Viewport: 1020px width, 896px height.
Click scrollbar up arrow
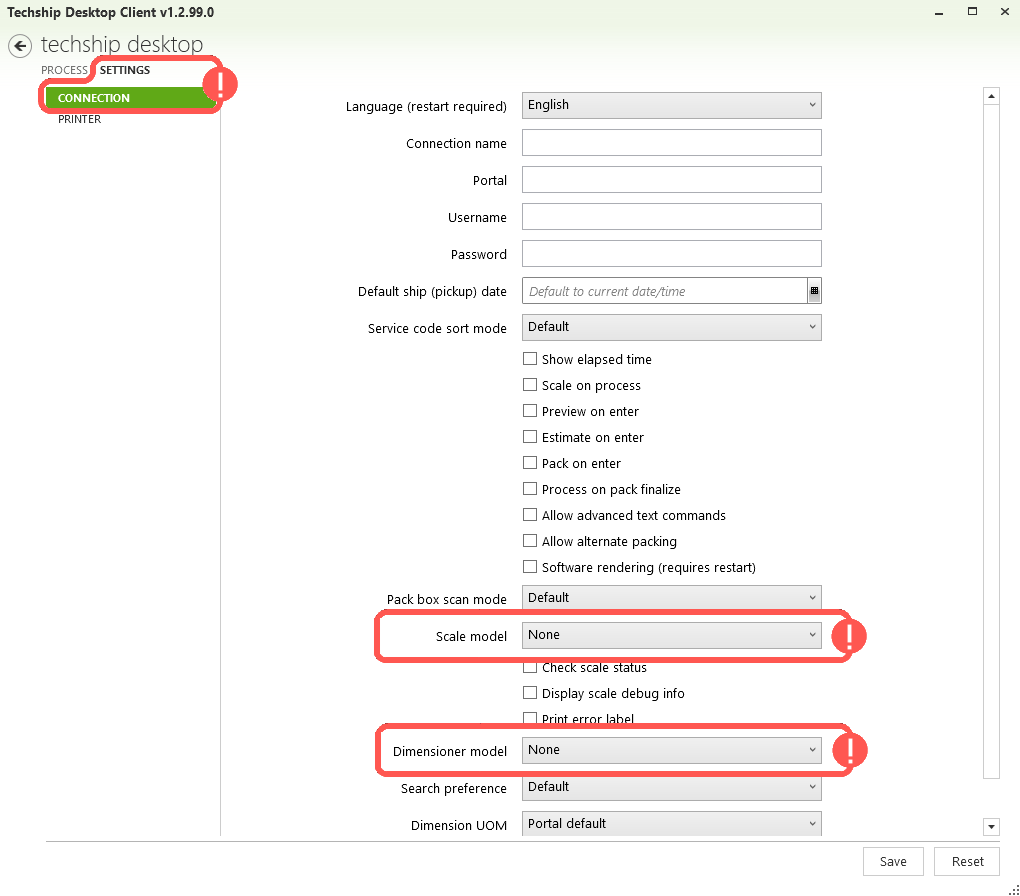coord(991,96)
